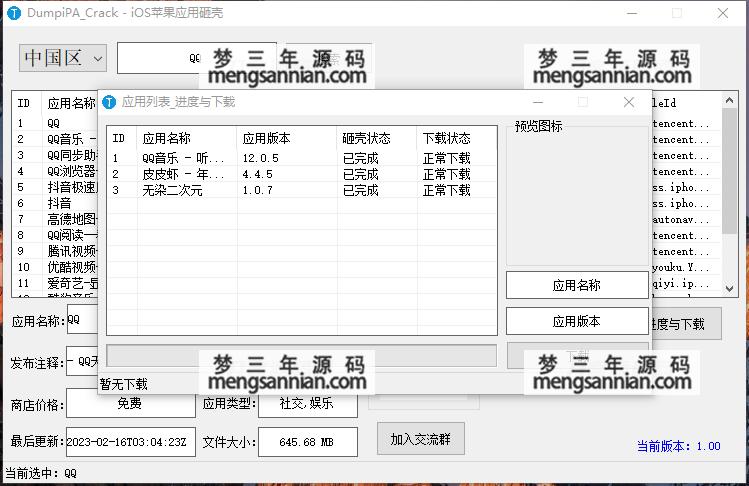This screenshot has height=486, width=749.
Task: Select the 无染二次元 row in the progress list
Action: pyautogui.click(x=301, y=191)
